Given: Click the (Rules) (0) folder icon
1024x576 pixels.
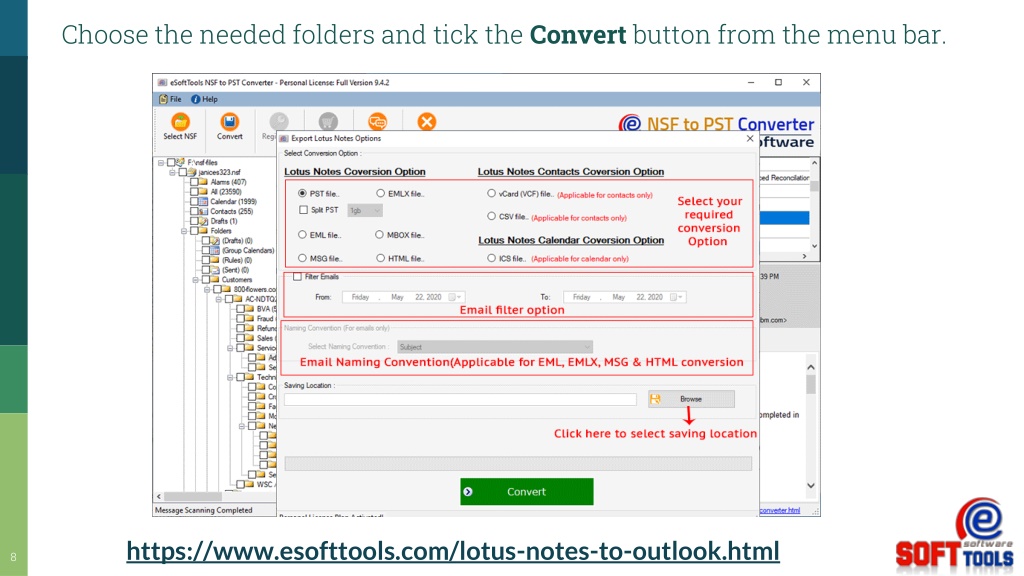Looking at the screenshot, I should click(216, 260).
